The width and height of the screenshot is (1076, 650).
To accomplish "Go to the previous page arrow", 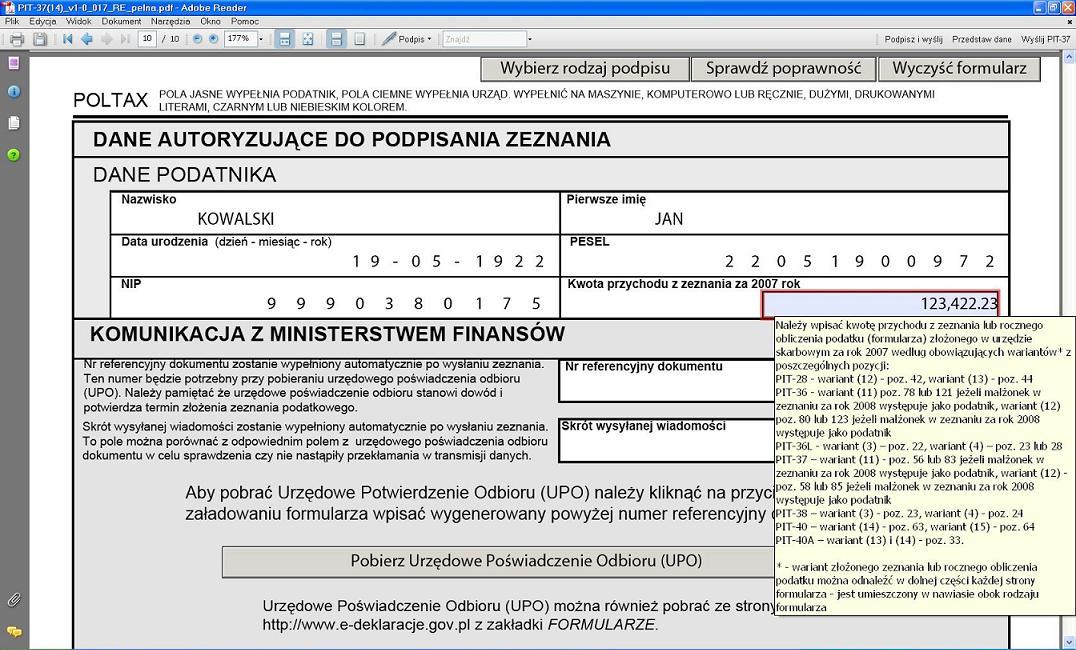I will tap(86, 39).
